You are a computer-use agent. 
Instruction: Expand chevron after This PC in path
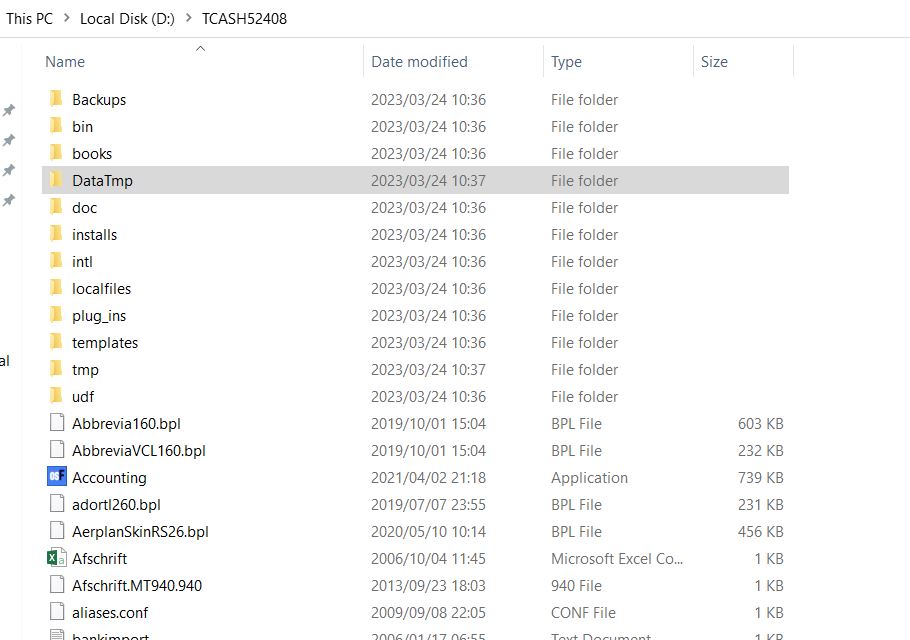(x=66, y=18)
